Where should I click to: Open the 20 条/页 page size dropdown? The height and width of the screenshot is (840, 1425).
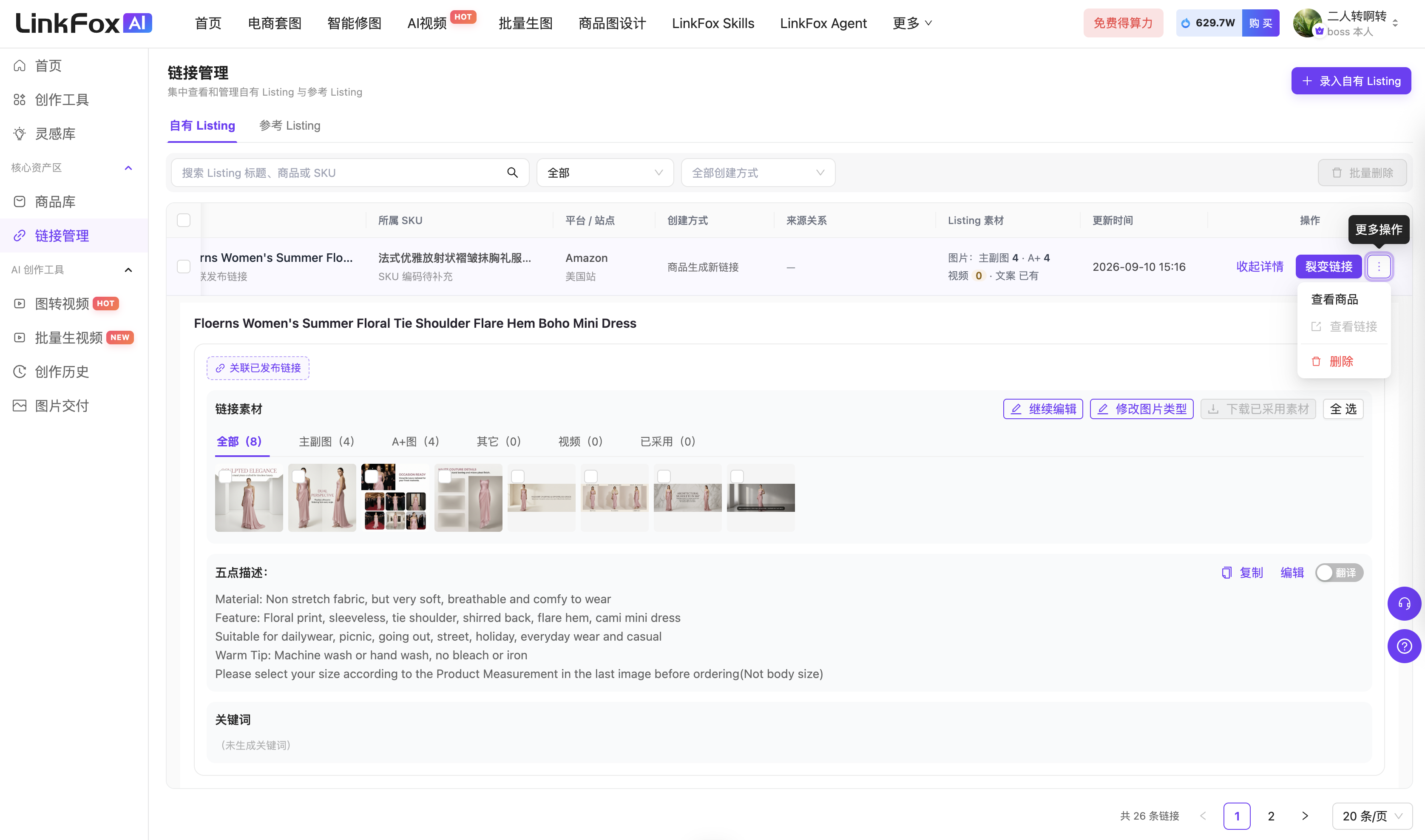tap(1372, 816)
